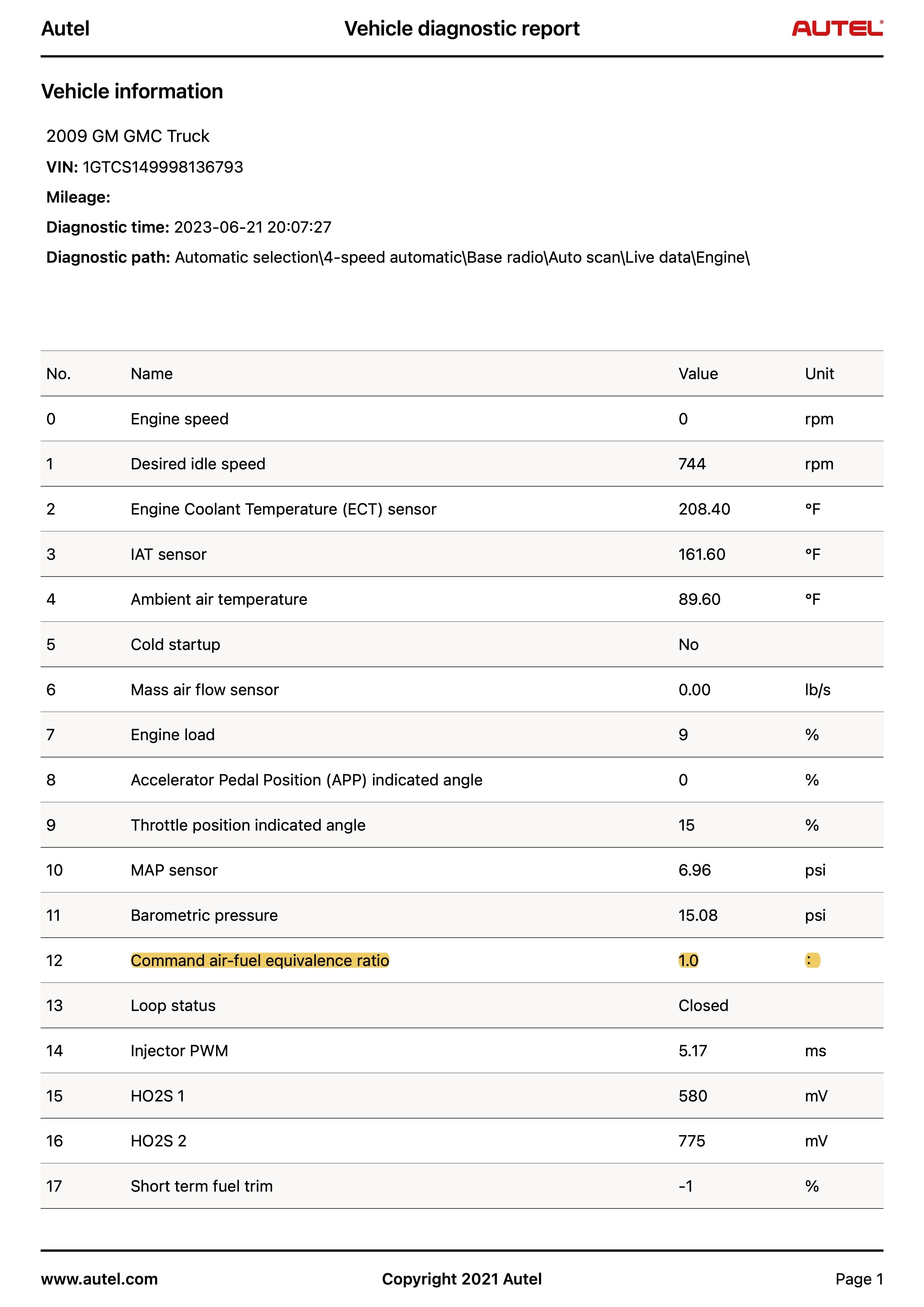Image resolution: width=924 pixels, height=1307 pixels.
Task: Click the Name column header
Action: (151, 373)
